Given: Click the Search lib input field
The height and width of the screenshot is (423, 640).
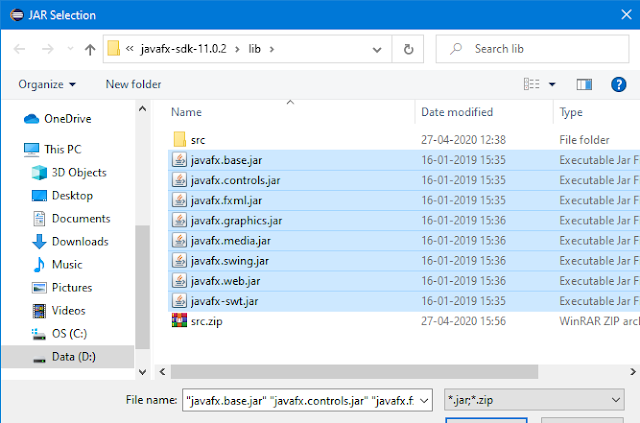Looking at the screenshot, I should tap(532, 49).
